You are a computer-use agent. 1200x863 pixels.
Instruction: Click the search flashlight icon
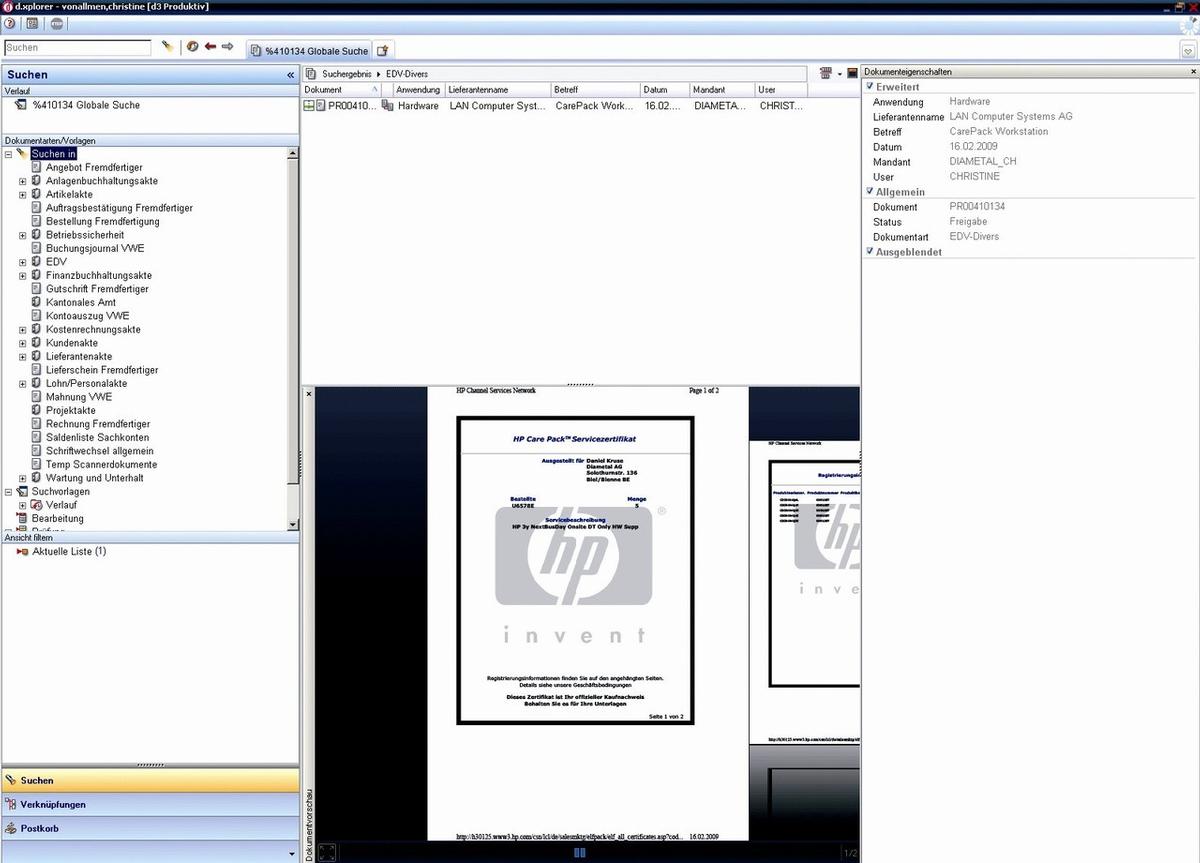coord(168,47)
